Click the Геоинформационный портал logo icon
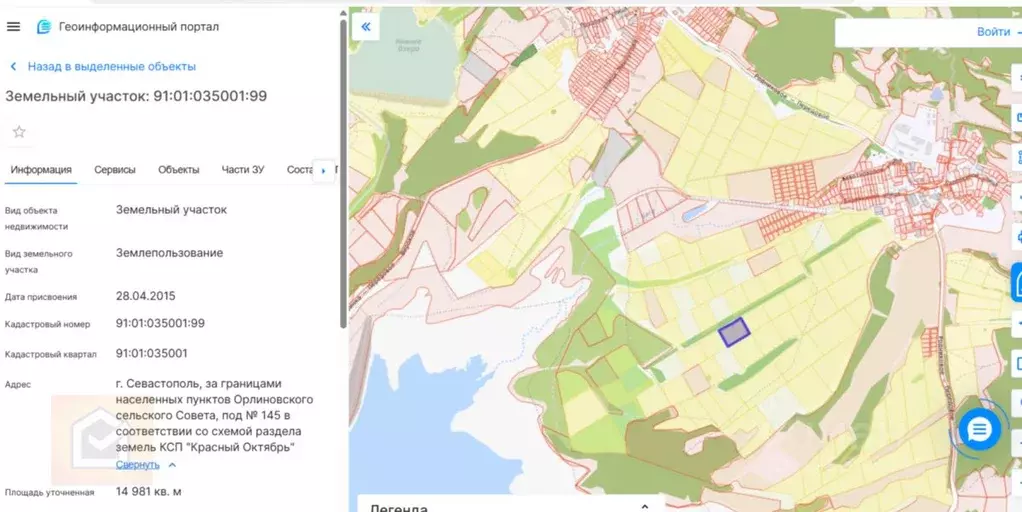Viewport: 1022px width, 512px height. click(43, 27)
